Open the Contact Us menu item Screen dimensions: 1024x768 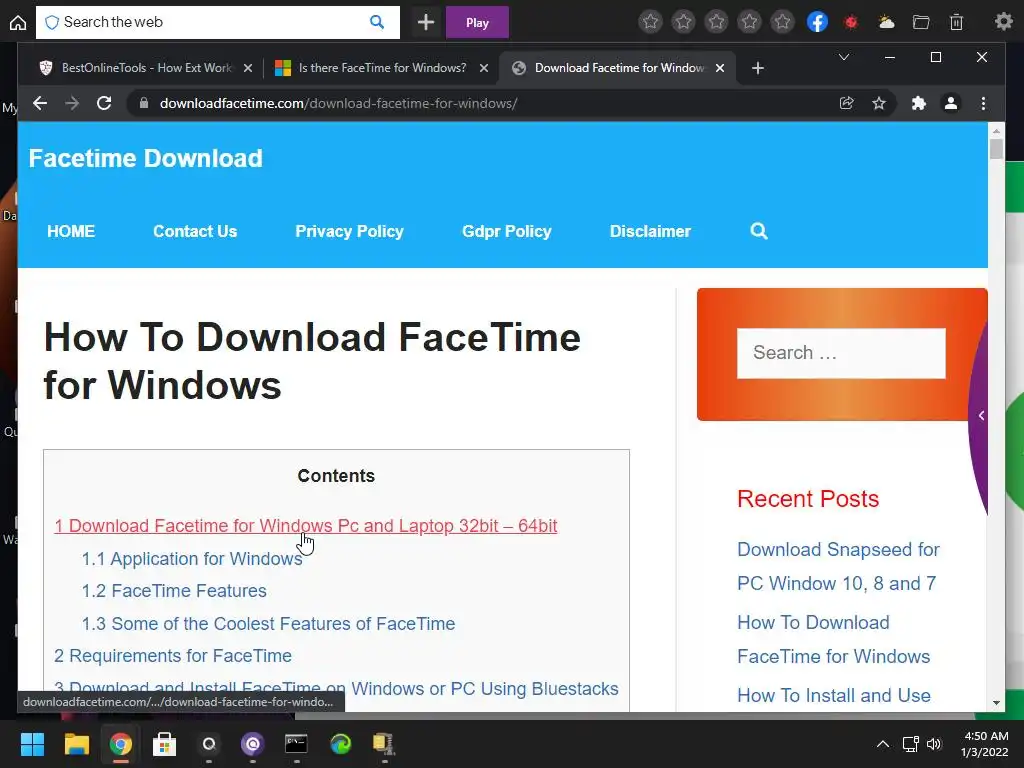coord(195,231)
